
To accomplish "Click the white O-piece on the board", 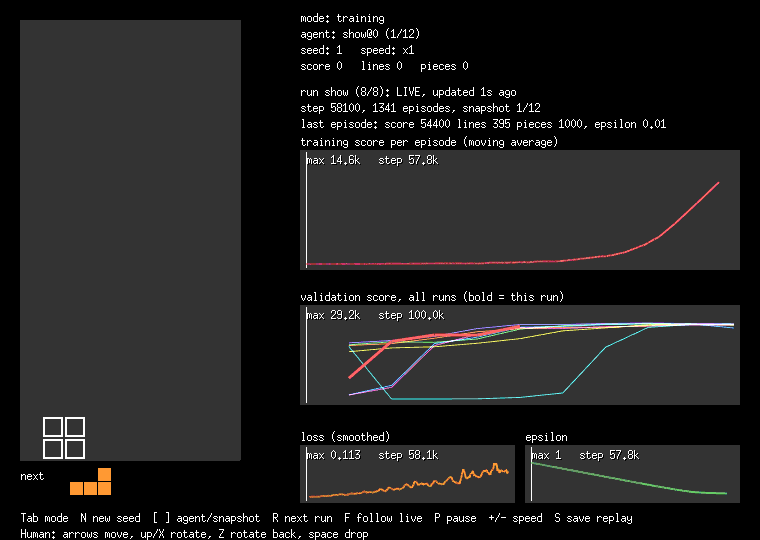I will point(64,438).
